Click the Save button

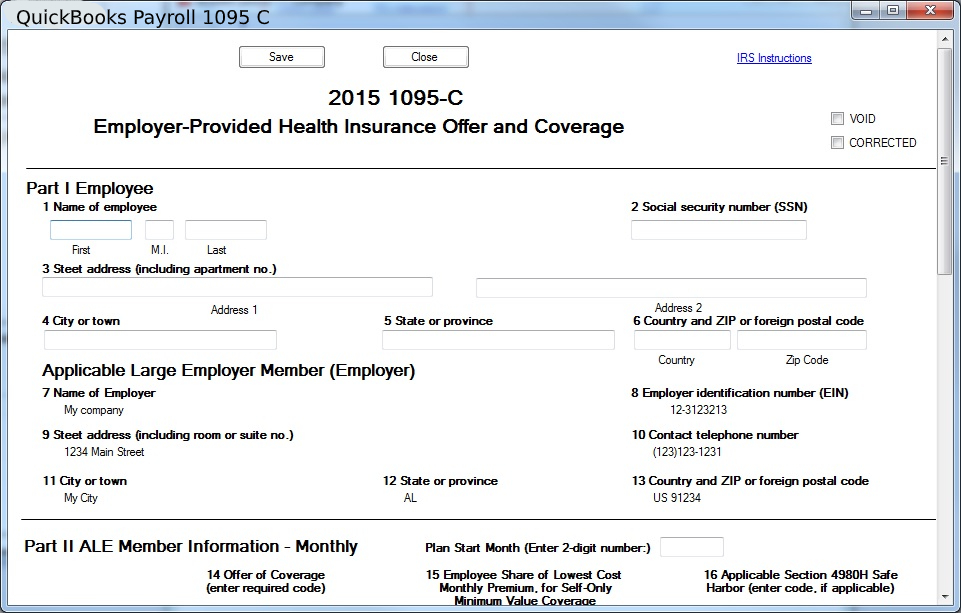click(x=281, y=57)
